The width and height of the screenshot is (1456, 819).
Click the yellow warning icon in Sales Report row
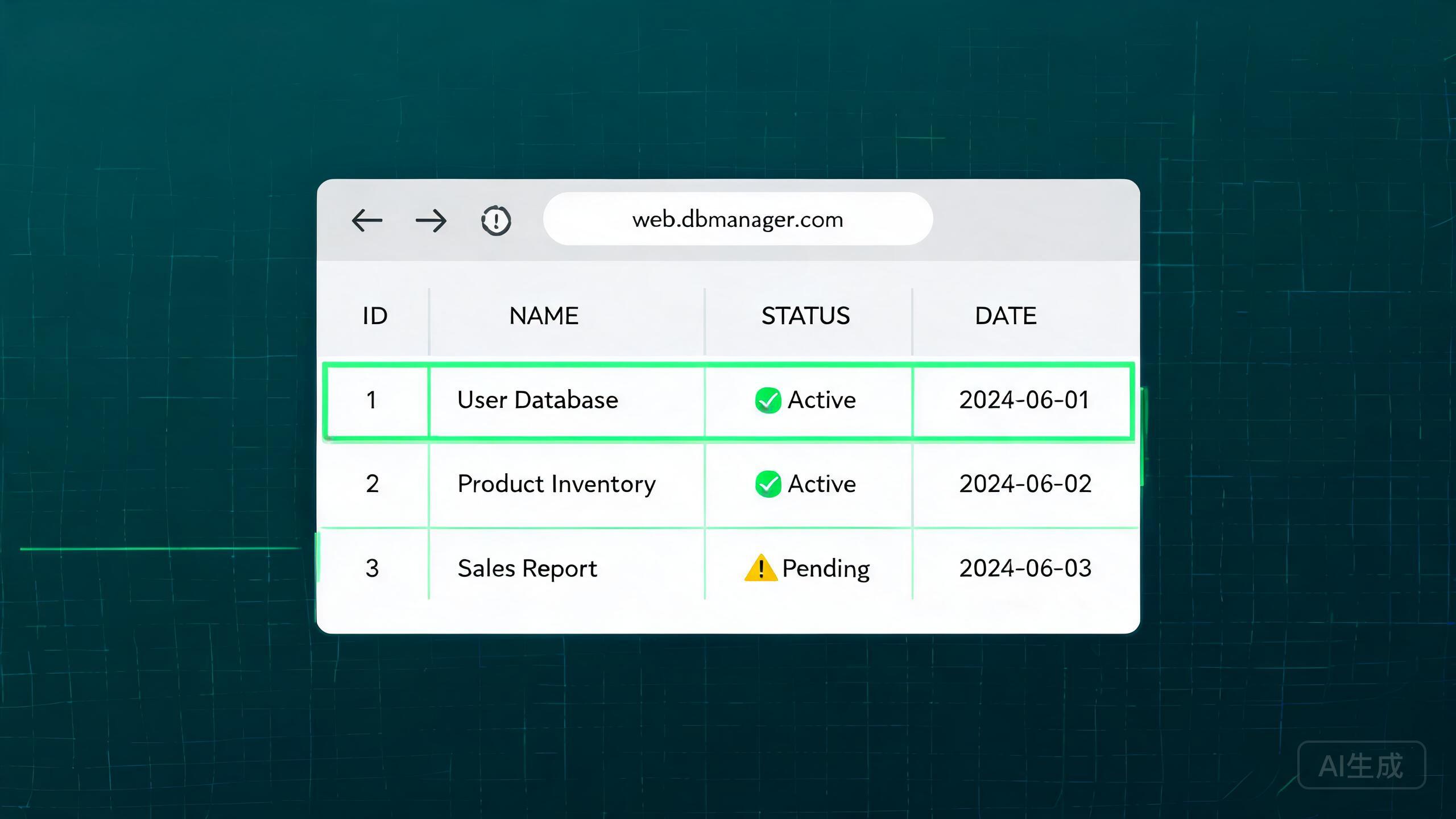coord(760,568)
